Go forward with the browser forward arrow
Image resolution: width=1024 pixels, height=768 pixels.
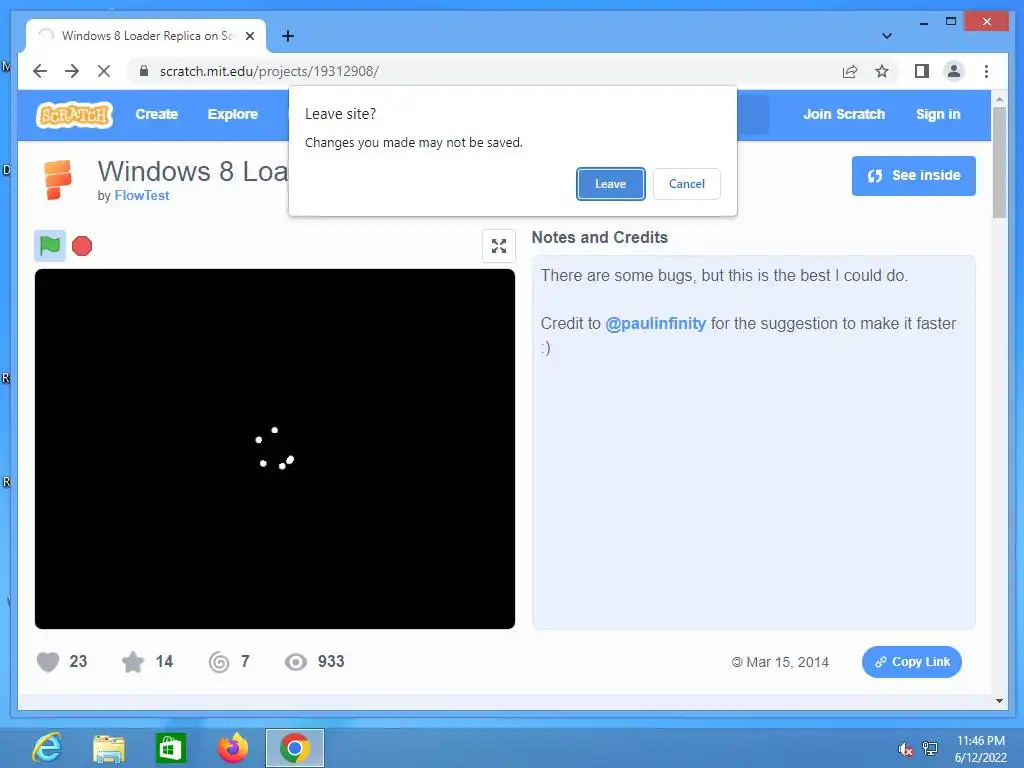(72, 71)
